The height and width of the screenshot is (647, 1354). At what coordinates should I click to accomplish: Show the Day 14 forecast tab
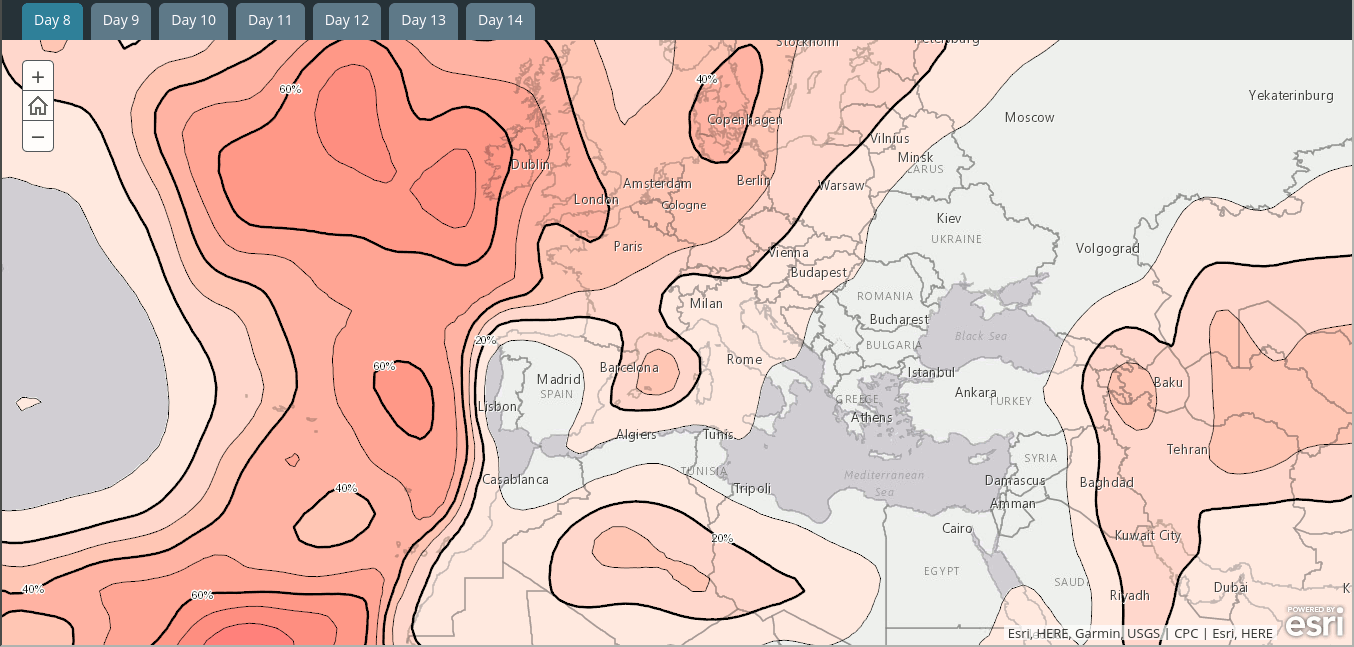pyautogui.click(x=500, y=21)
